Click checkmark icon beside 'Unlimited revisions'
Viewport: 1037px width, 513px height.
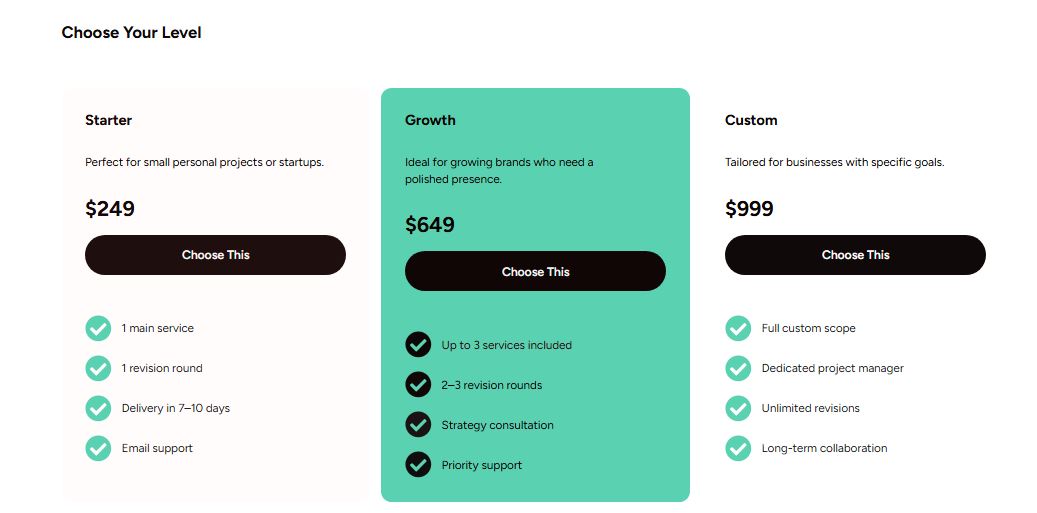click(x=738, y=408)
